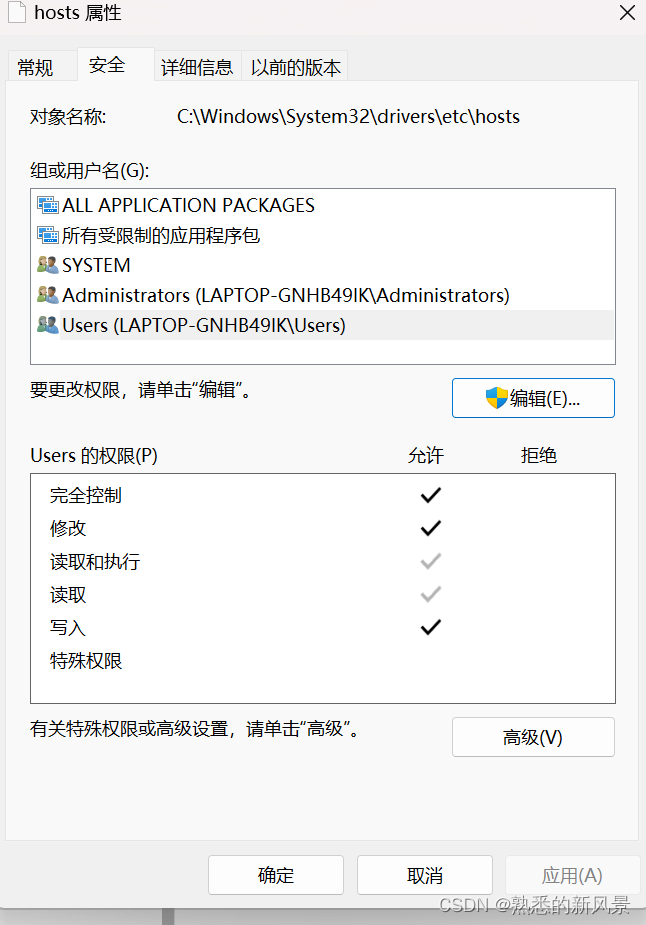The height and width of the screenshot is (925, 646).
Task: Click the 编辑(E) button to change permissions
Action: (533, 397)
